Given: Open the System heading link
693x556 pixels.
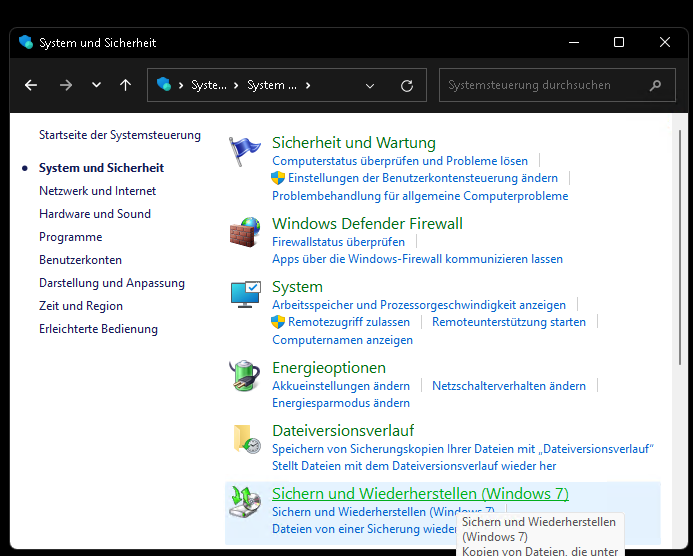Looking at the screenshot, I should coord(297,287).
